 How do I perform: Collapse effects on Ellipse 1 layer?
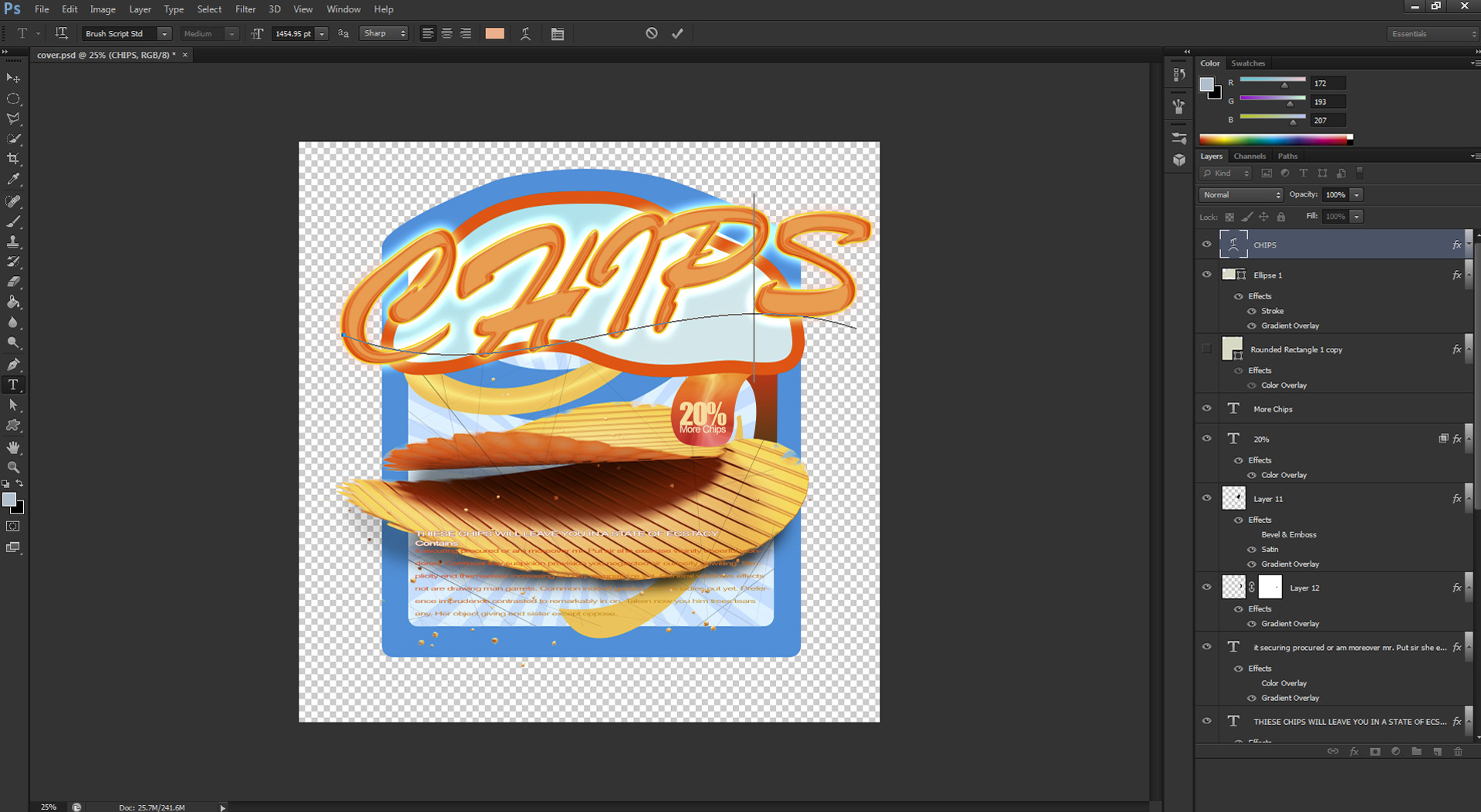click(1467, 275)
